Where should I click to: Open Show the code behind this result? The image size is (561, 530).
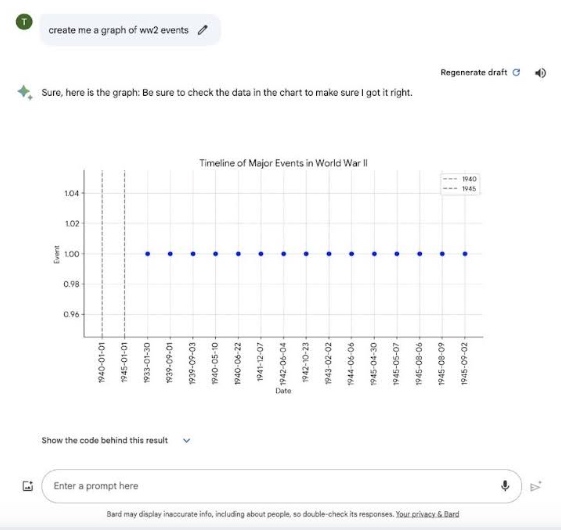coord(104,441)
